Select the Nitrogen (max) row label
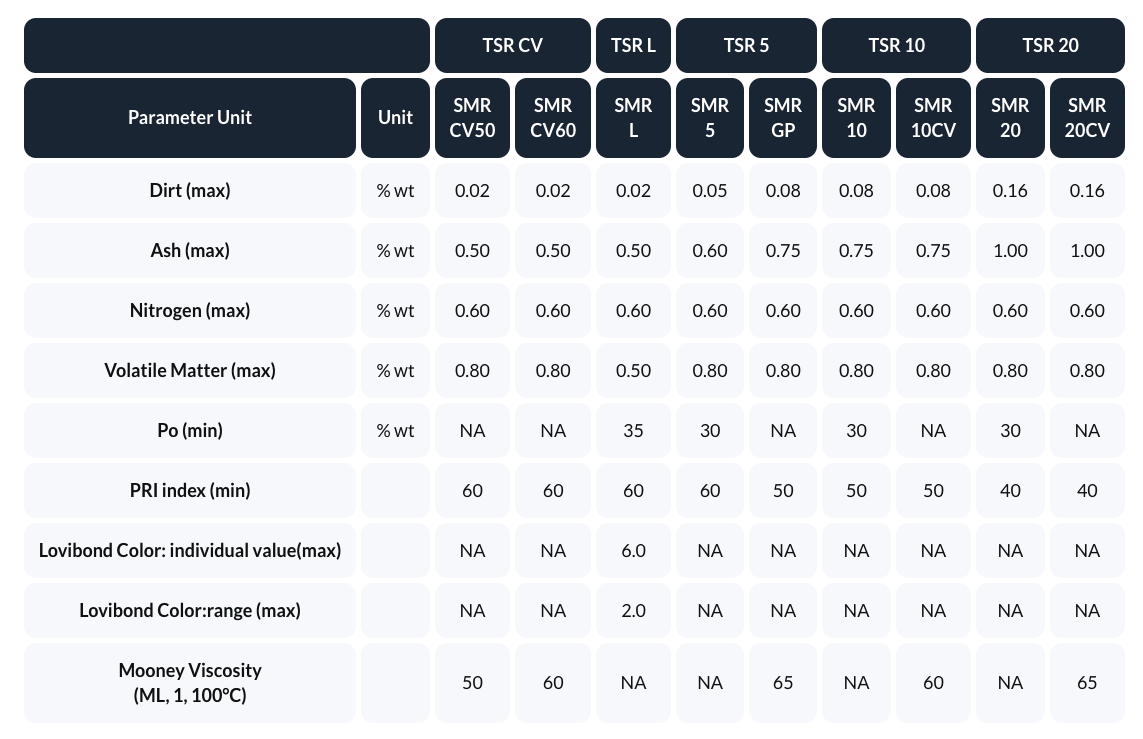Screen dimensions: 1143x739 click(x=190, y=310)
